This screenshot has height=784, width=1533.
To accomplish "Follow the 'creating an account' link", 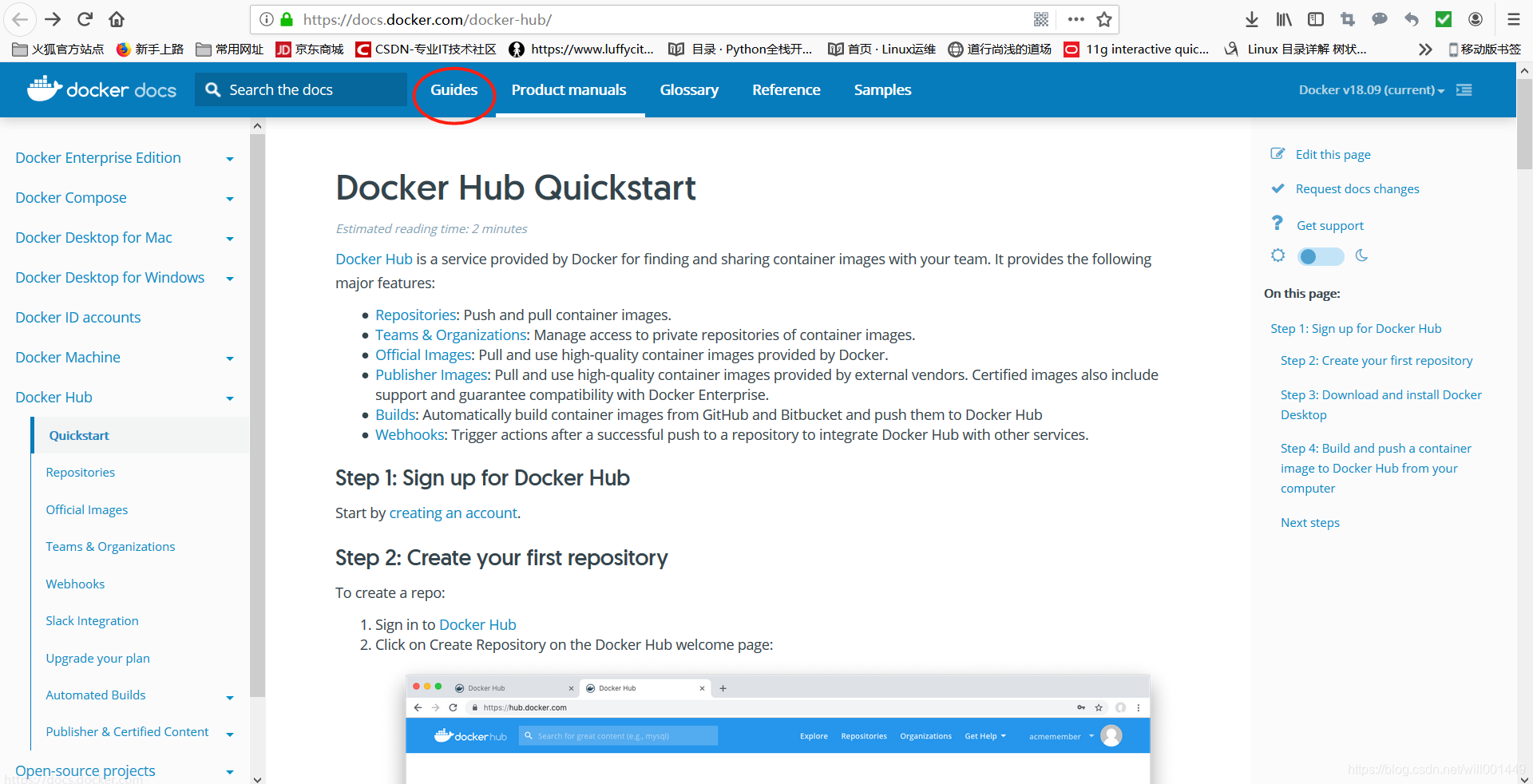I will coord(453,513).
